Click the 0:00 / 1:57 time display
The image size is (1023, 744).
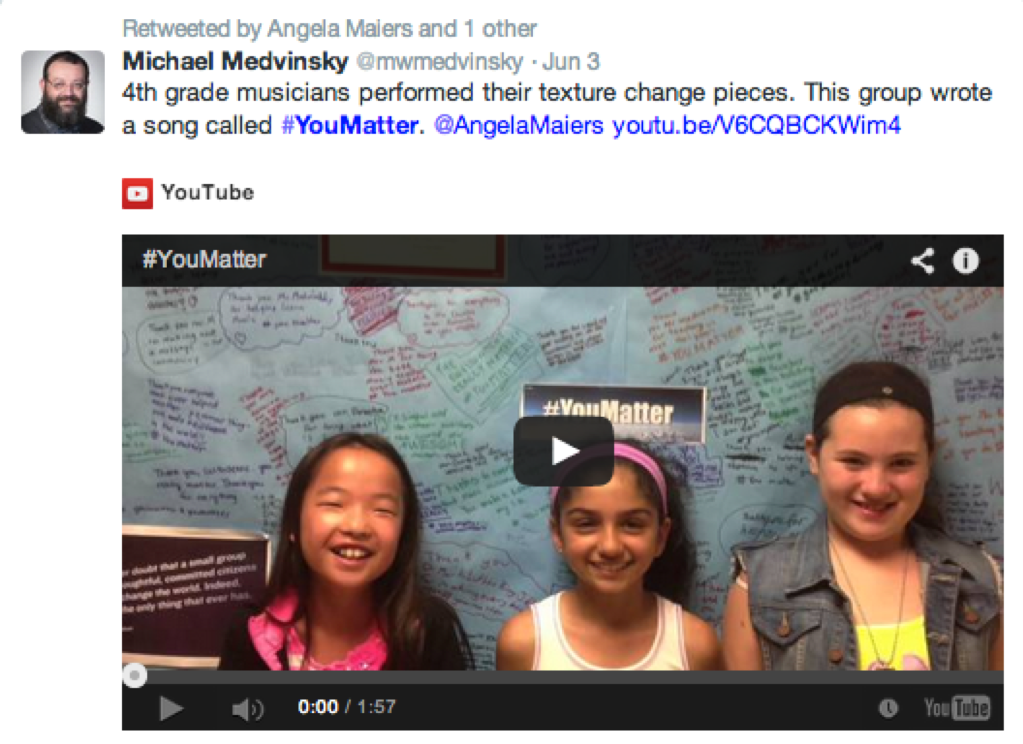tap(346, 707)
